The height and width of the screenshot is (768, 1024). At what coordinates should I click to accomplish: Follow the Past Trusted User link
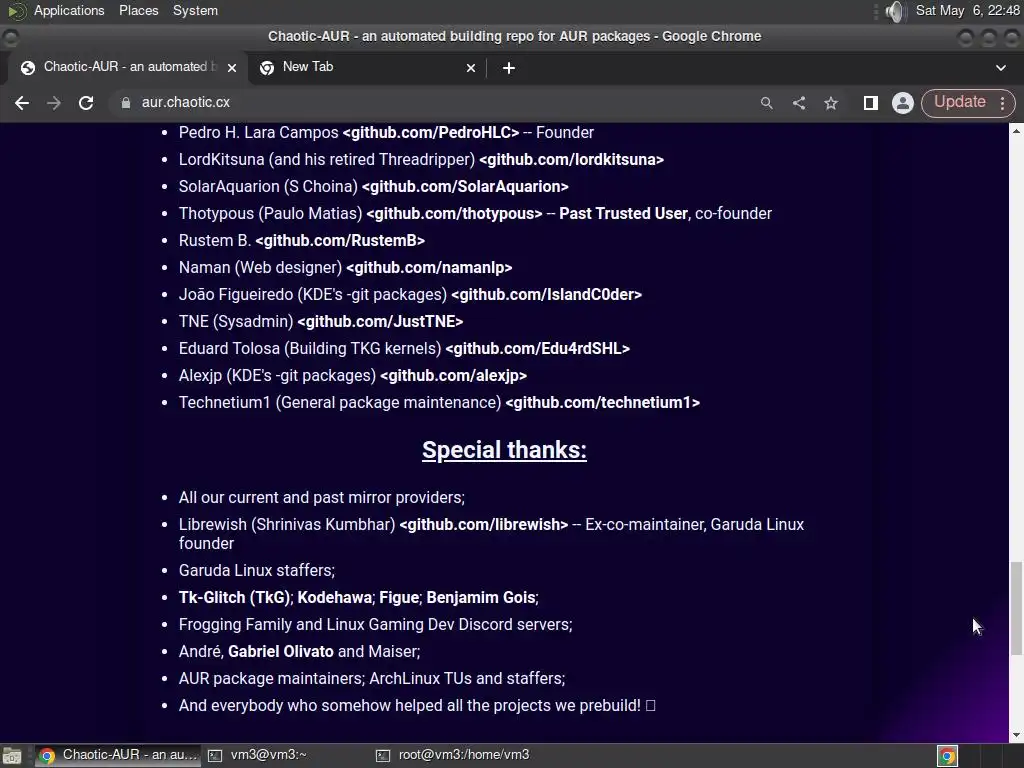[x=623, y=214]
